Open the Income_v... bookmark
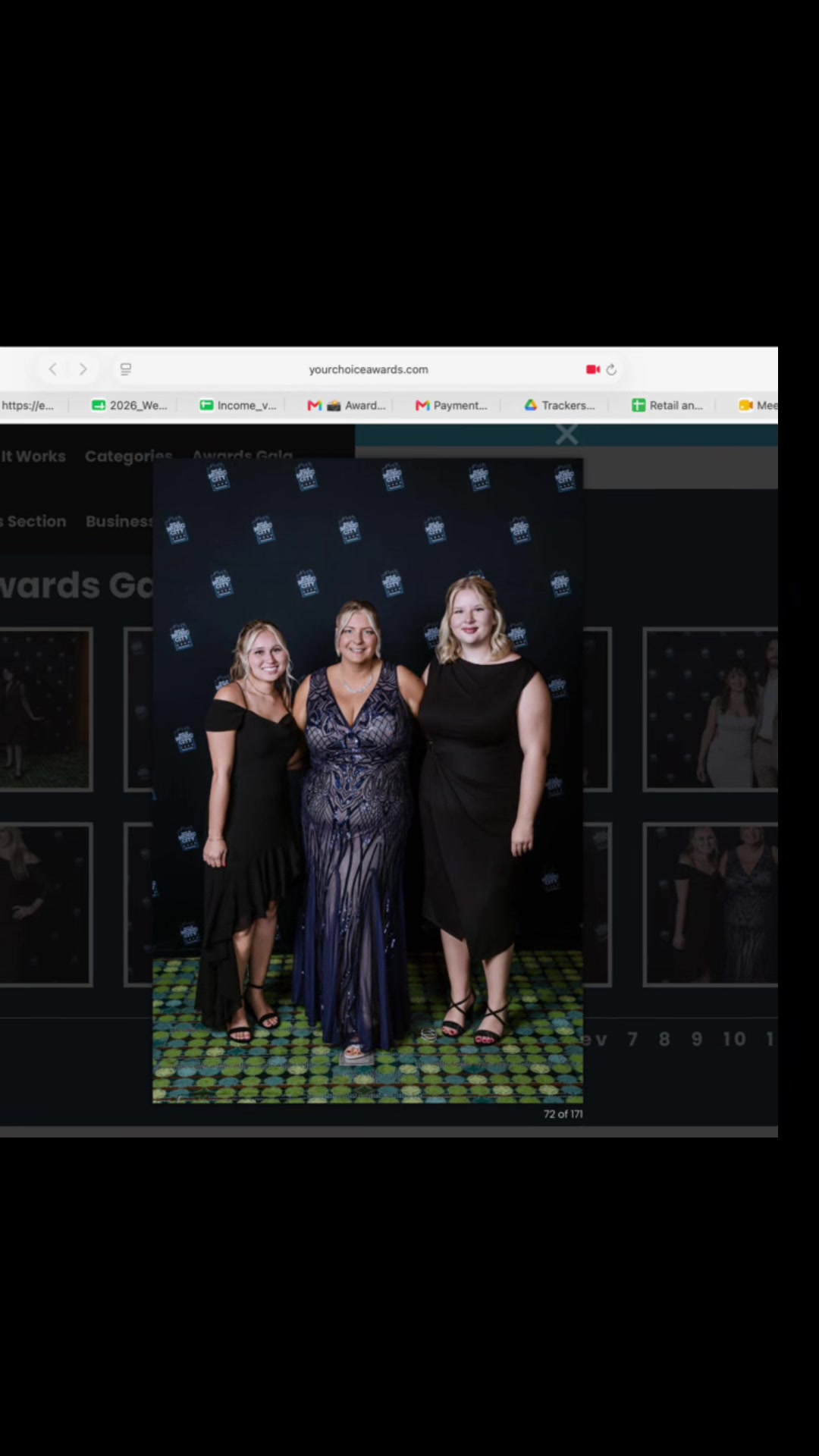The image size is (819, 1456). [238, 405]
